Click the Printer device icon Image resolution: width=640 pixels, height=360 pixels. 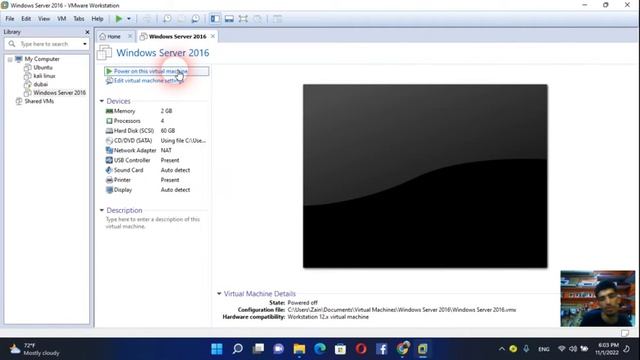[109, 180]
